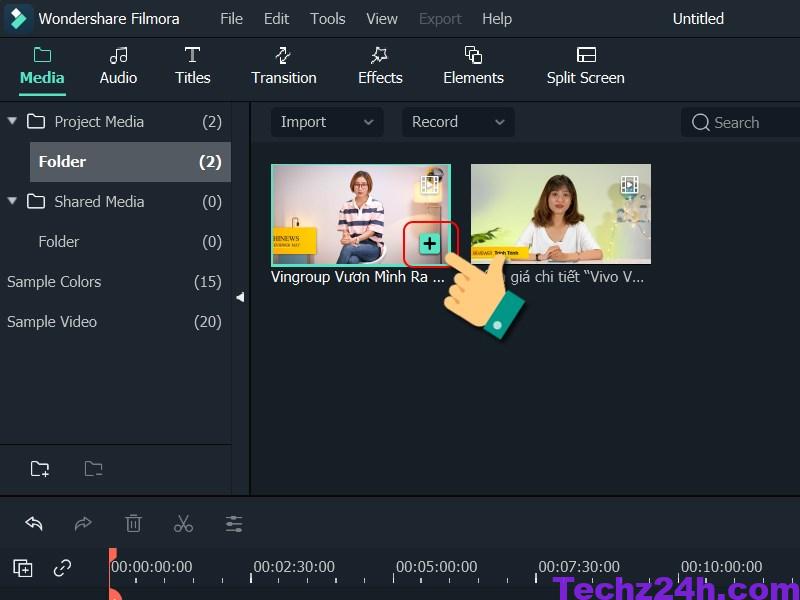Select the Project Media row
Screen dimensions: 800x600
point(115,121)
